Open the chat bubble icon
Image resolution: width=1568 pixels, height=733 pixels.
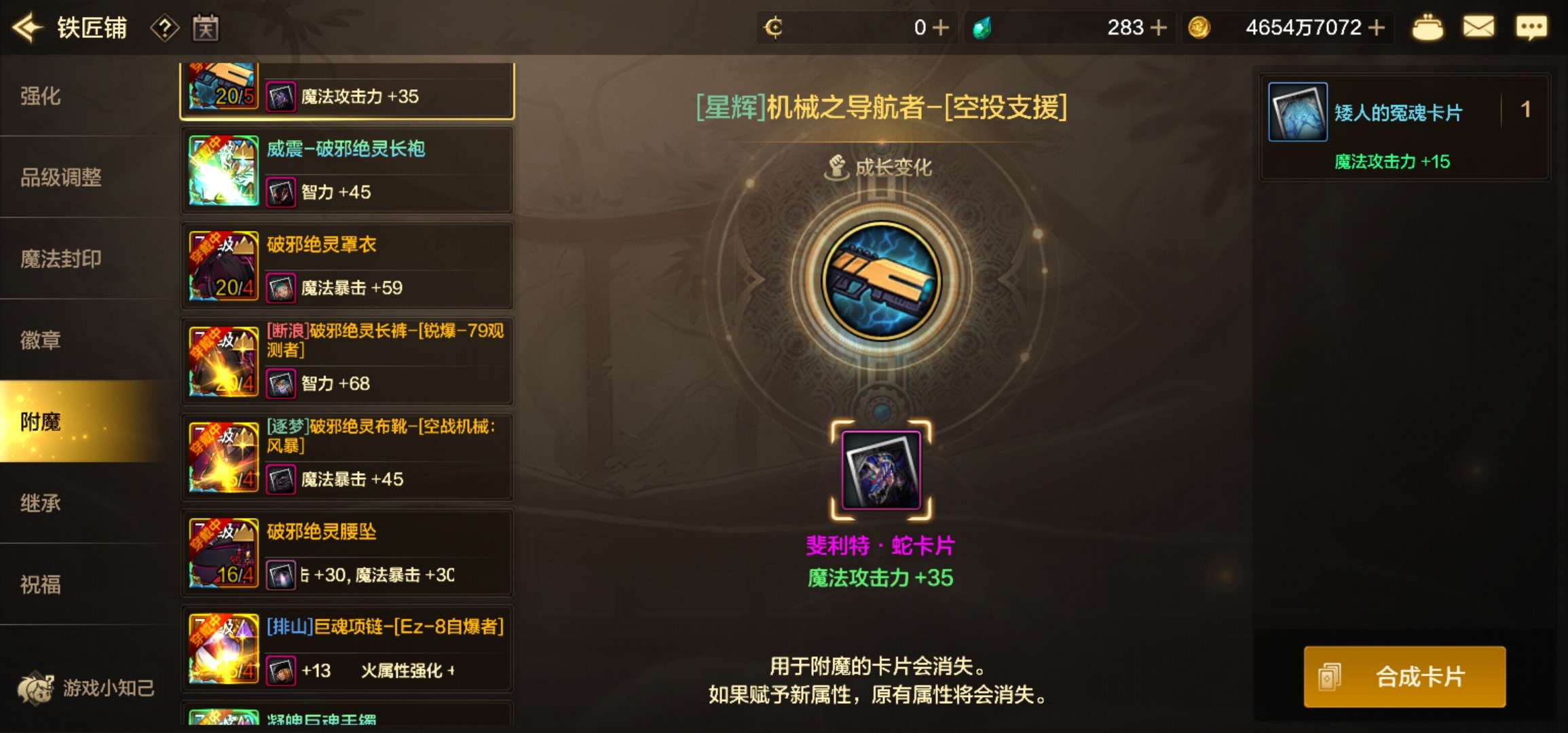click(1531, 28)
